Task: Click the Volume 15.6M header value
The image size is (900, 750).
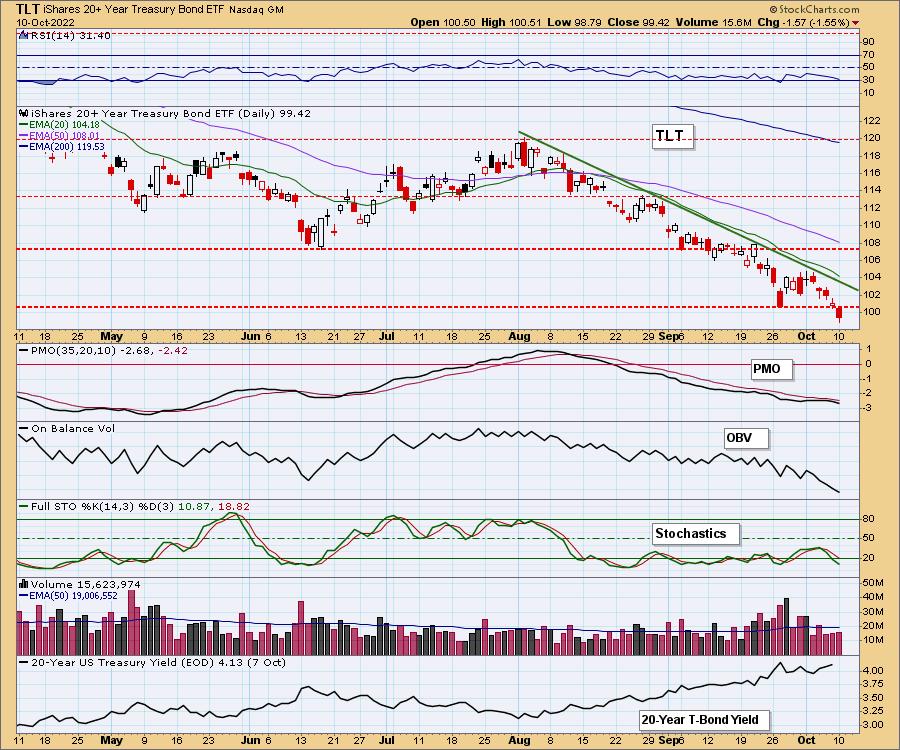Action: click(x=713, y=22)
